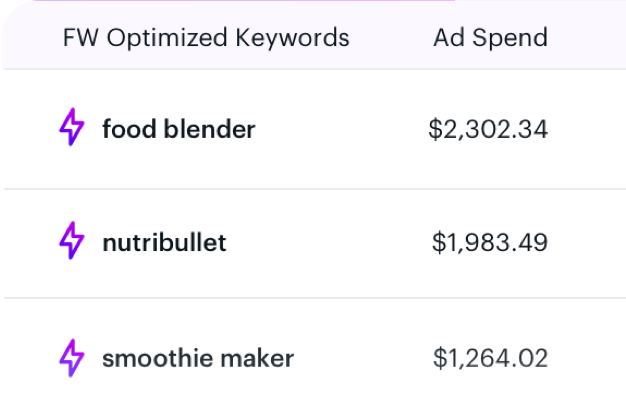
Task: Open the smoothie maker keyword
Action: [x=198, y=358]
